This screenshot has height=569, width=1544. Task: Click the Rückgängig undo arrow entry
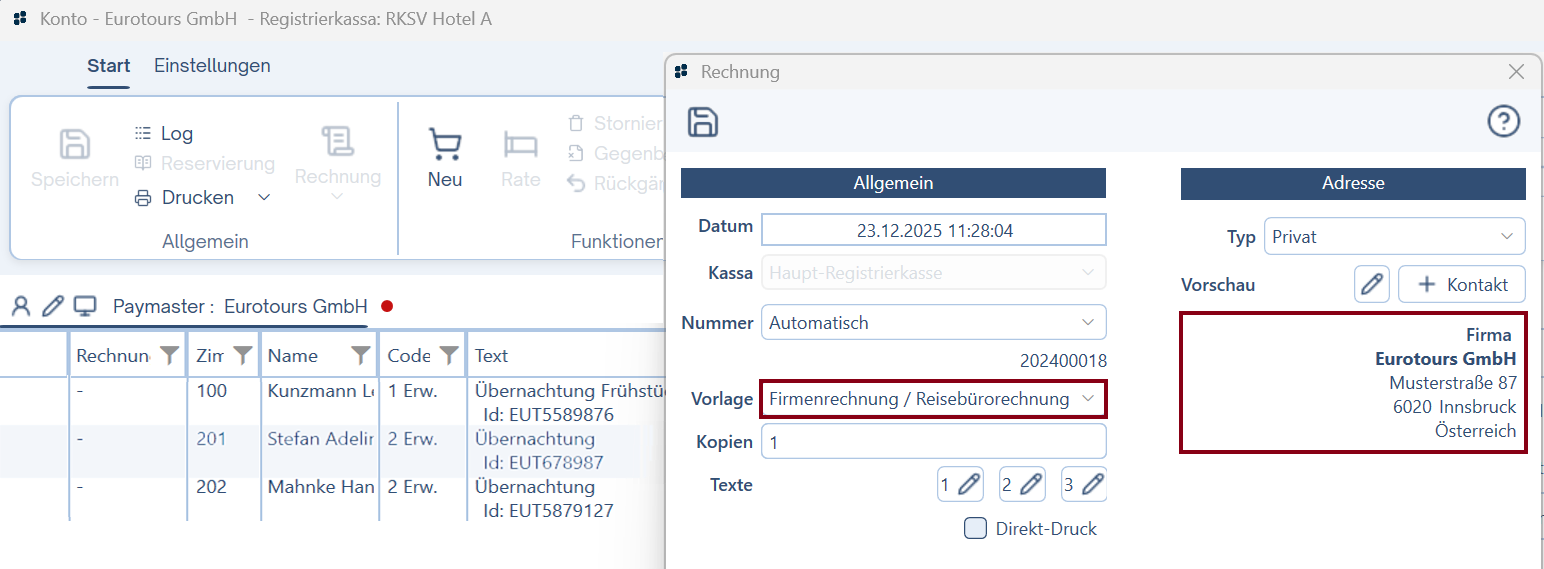pyautogui.click(x=614, y=183)
